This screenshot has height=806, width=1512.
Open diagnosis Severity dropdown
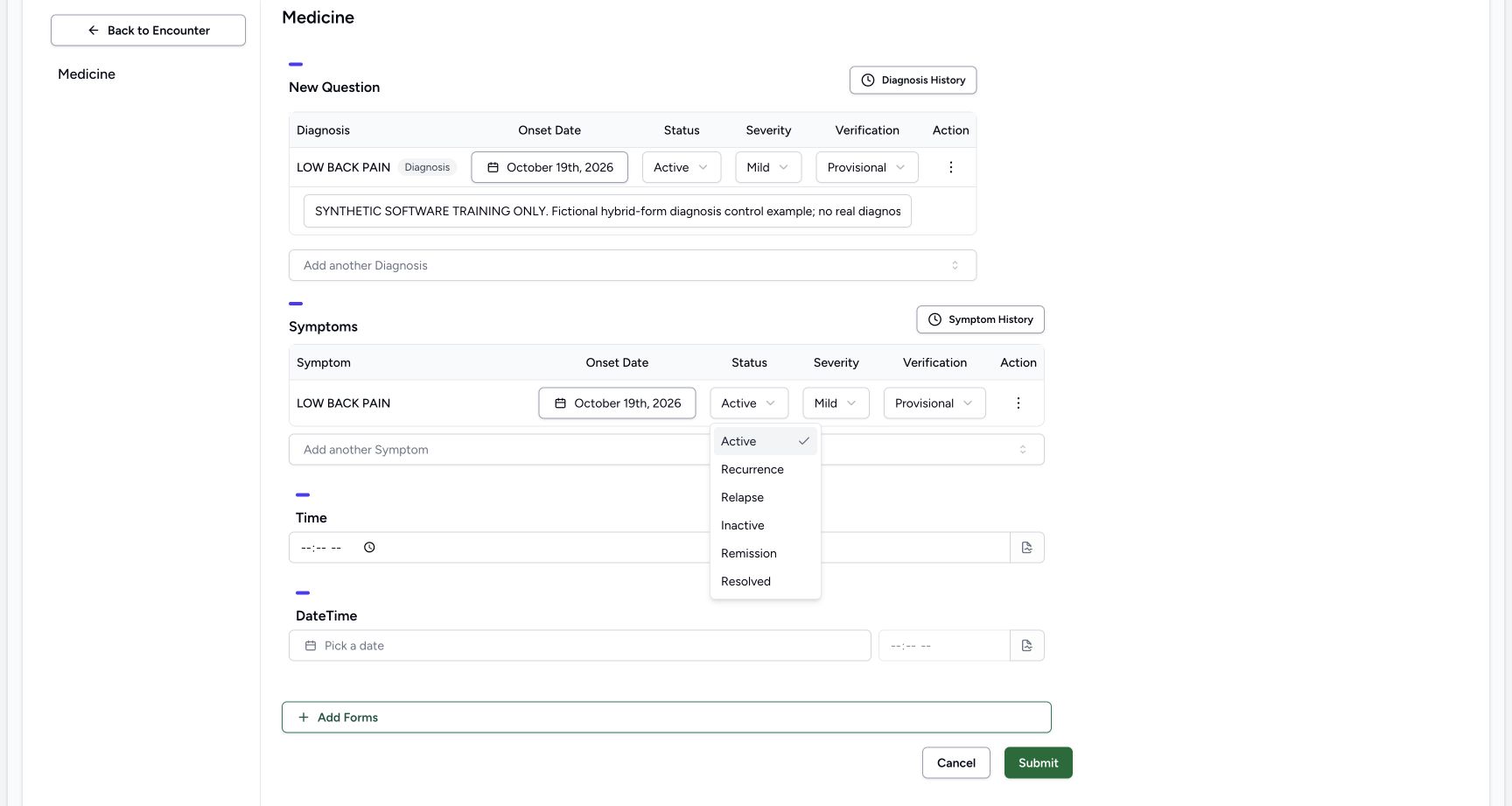point(769,167)
